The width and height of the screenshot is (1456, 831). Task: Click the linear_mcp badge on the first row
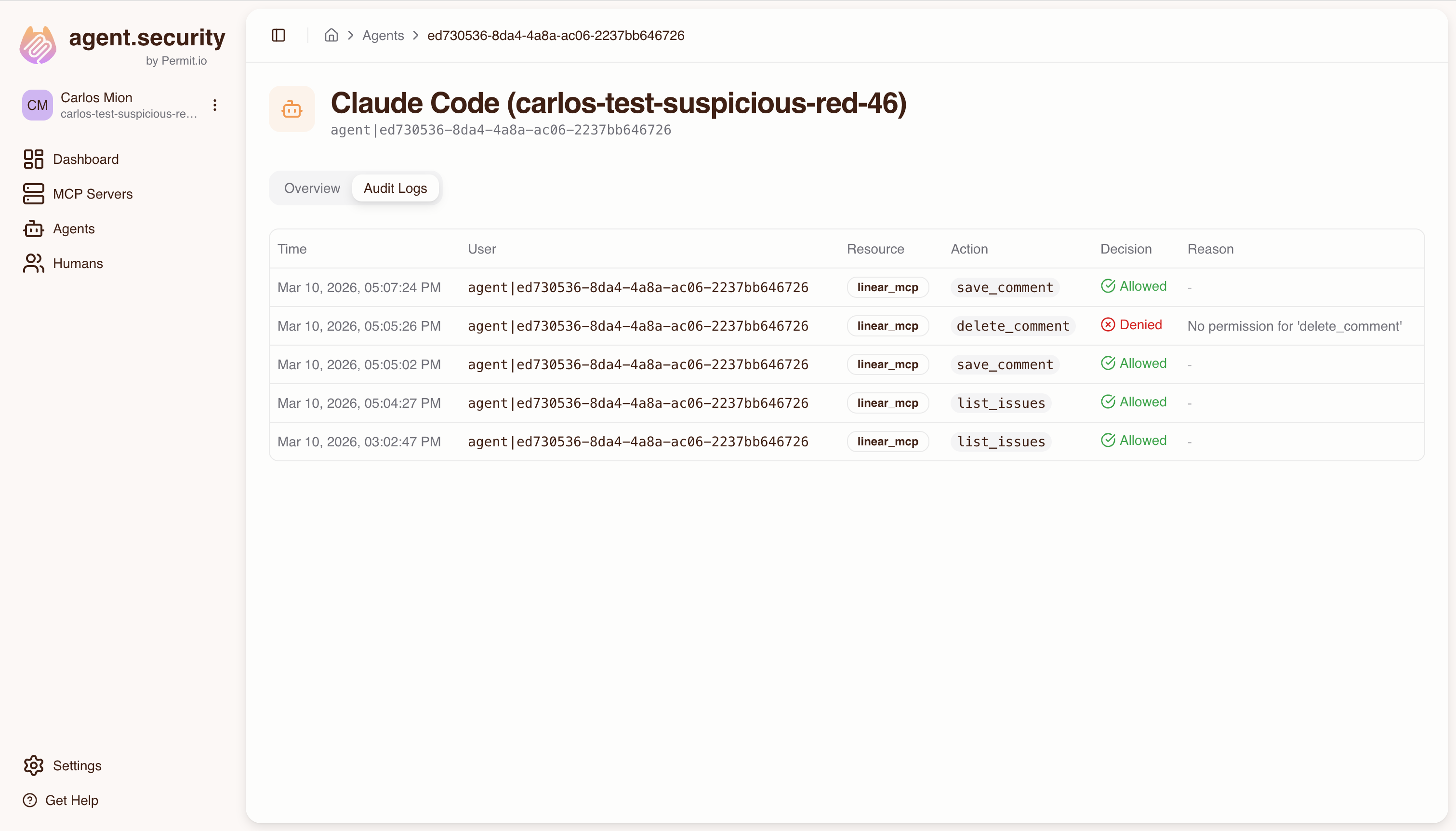click(887, 287)
